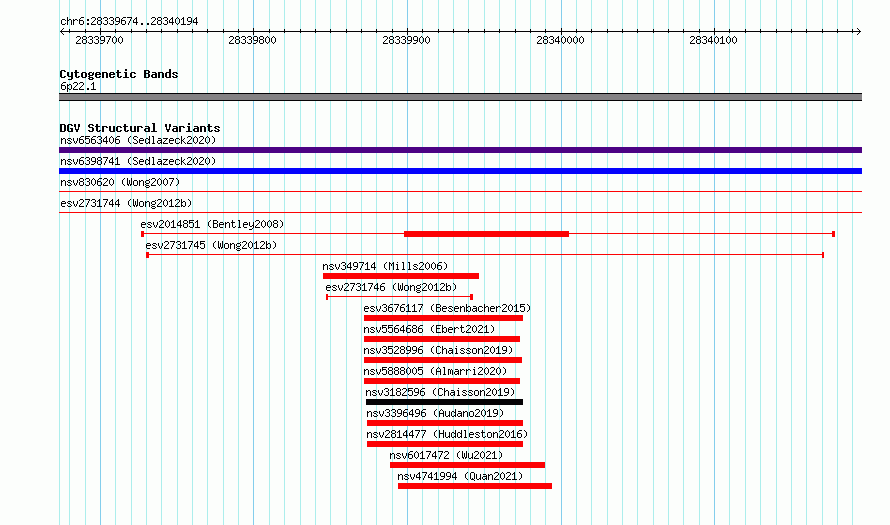Select the esv3676117 red variant bar
Viewport: 890px width, 525px height.
(x=443, y=318)
